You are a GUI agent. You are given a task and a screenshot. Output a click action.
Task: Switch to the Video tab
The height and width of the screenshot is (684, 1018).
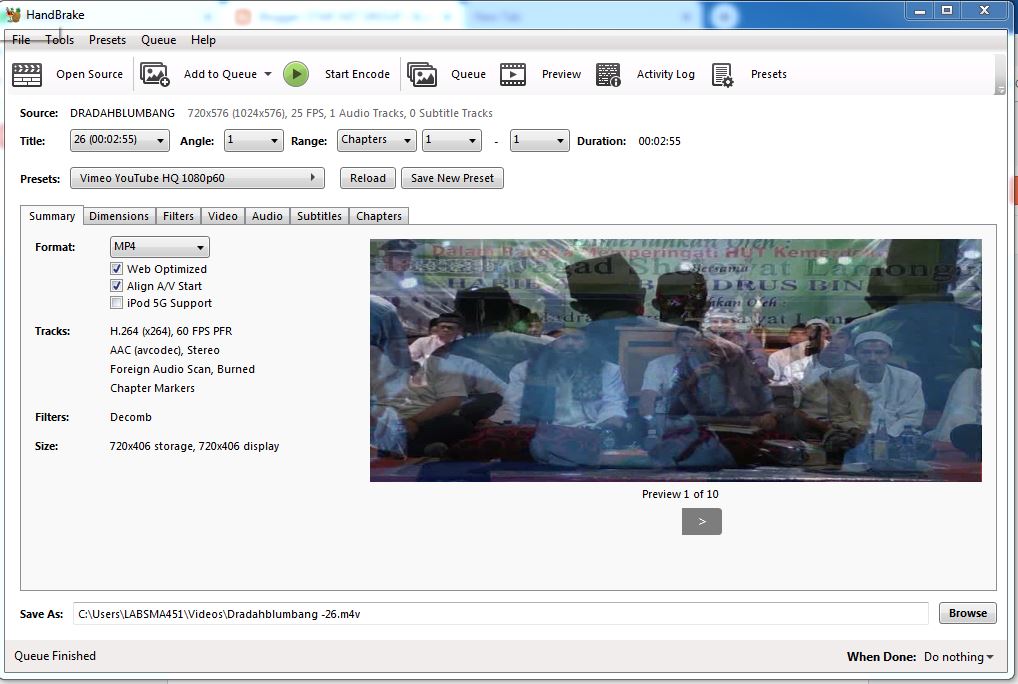pos(223,216)
